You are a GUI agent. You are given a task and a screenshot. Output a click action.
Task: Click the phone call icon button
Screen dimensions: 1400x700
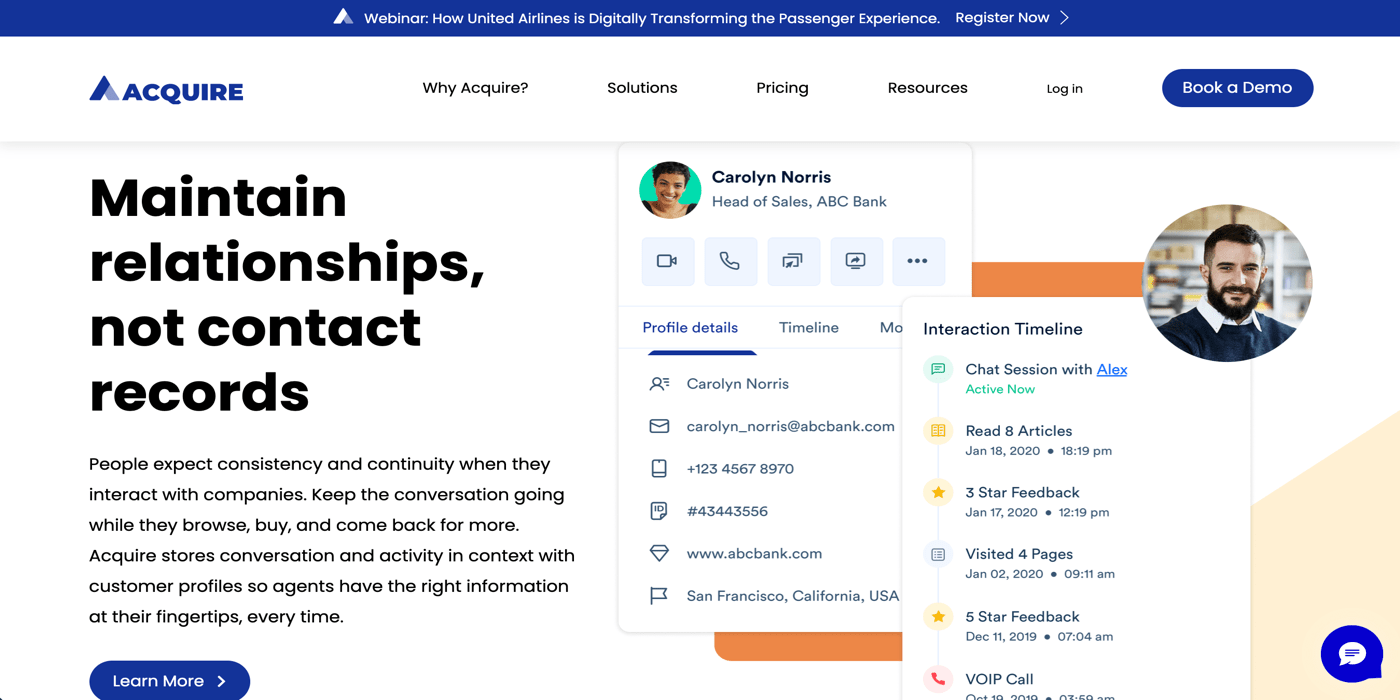pyautogui.click(x=730, y=261)
